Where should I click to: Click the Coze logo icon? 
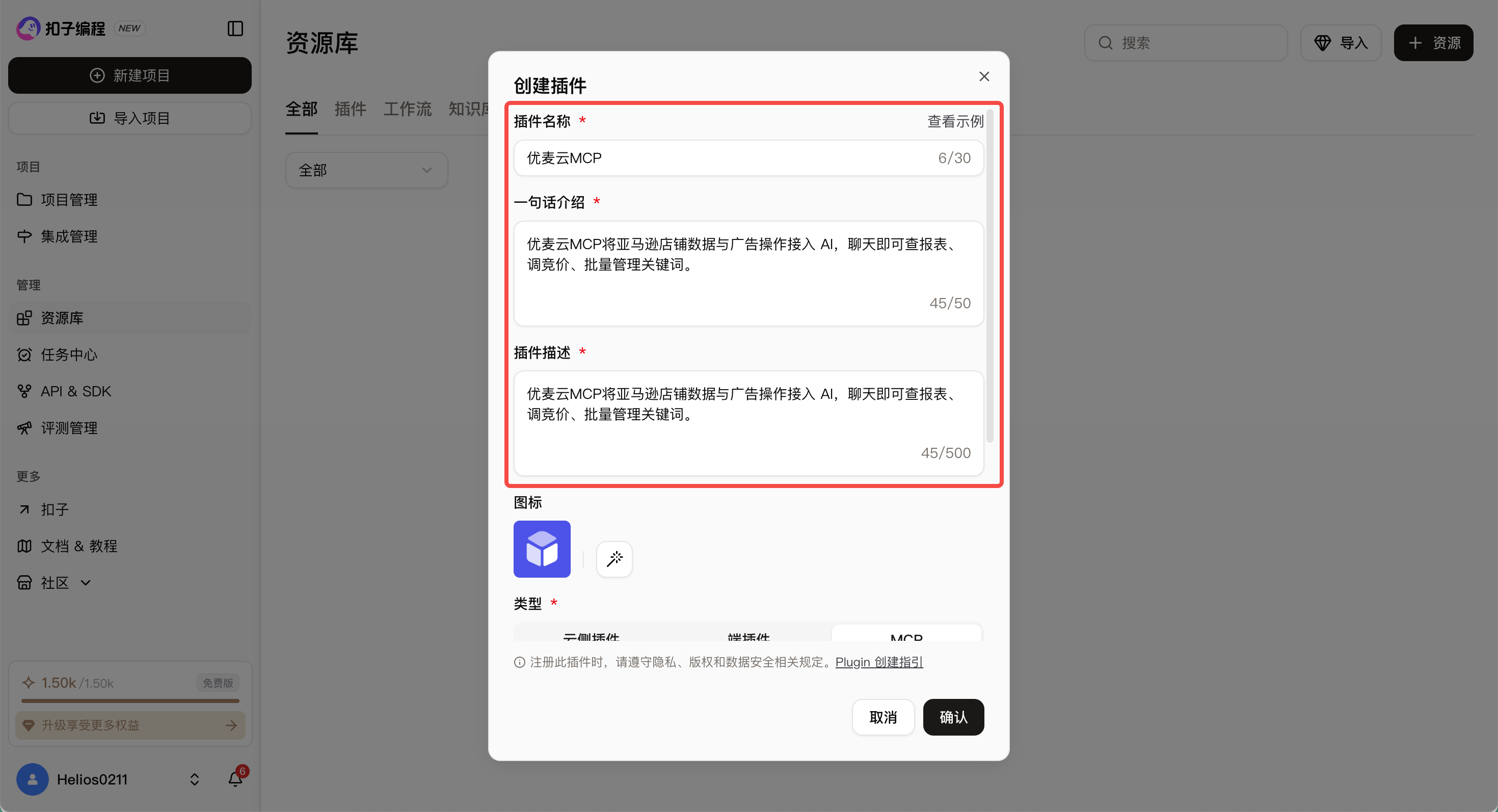[x=28, y=28]
